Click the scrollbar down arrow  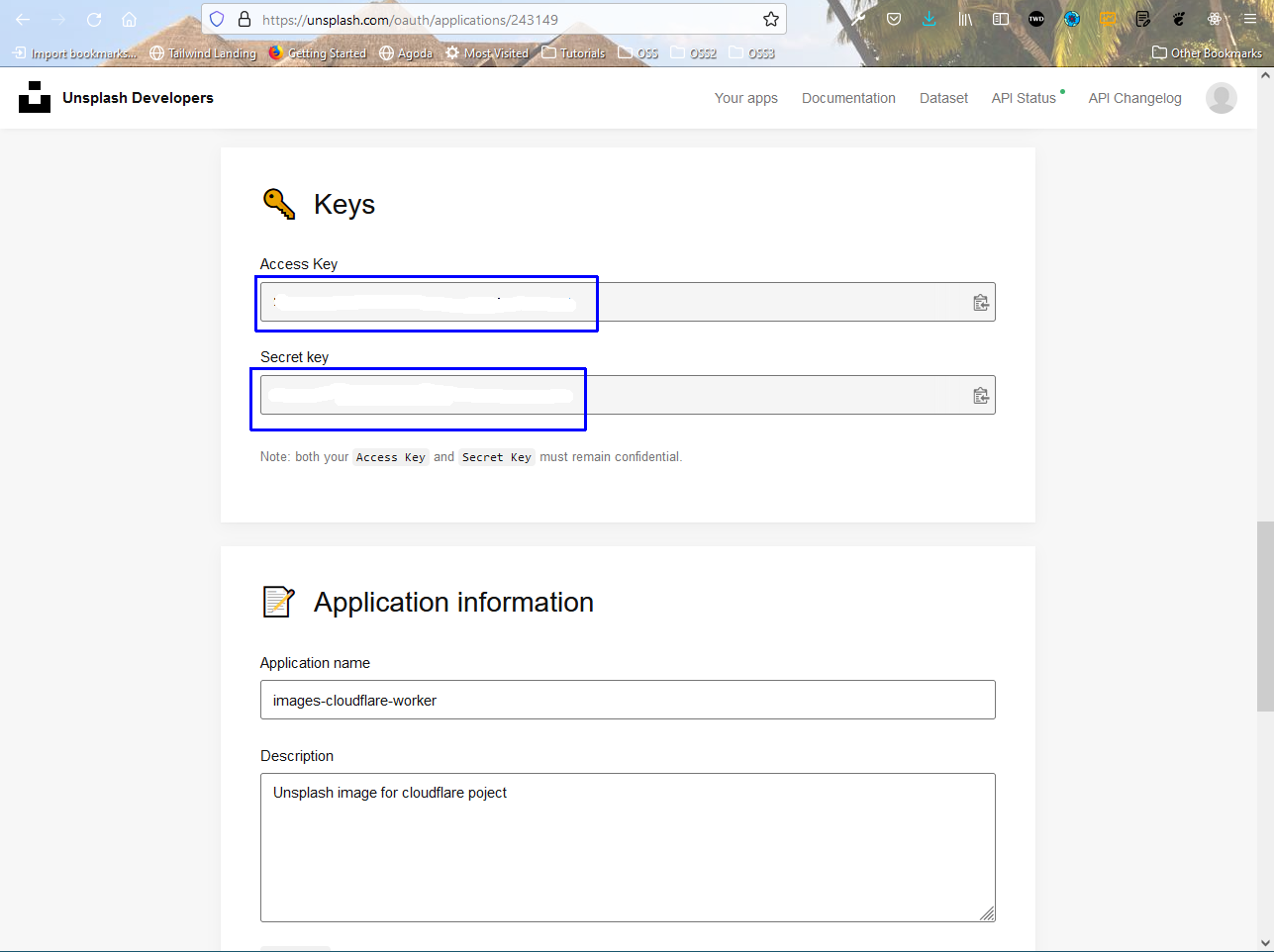tap(1265, 943)
